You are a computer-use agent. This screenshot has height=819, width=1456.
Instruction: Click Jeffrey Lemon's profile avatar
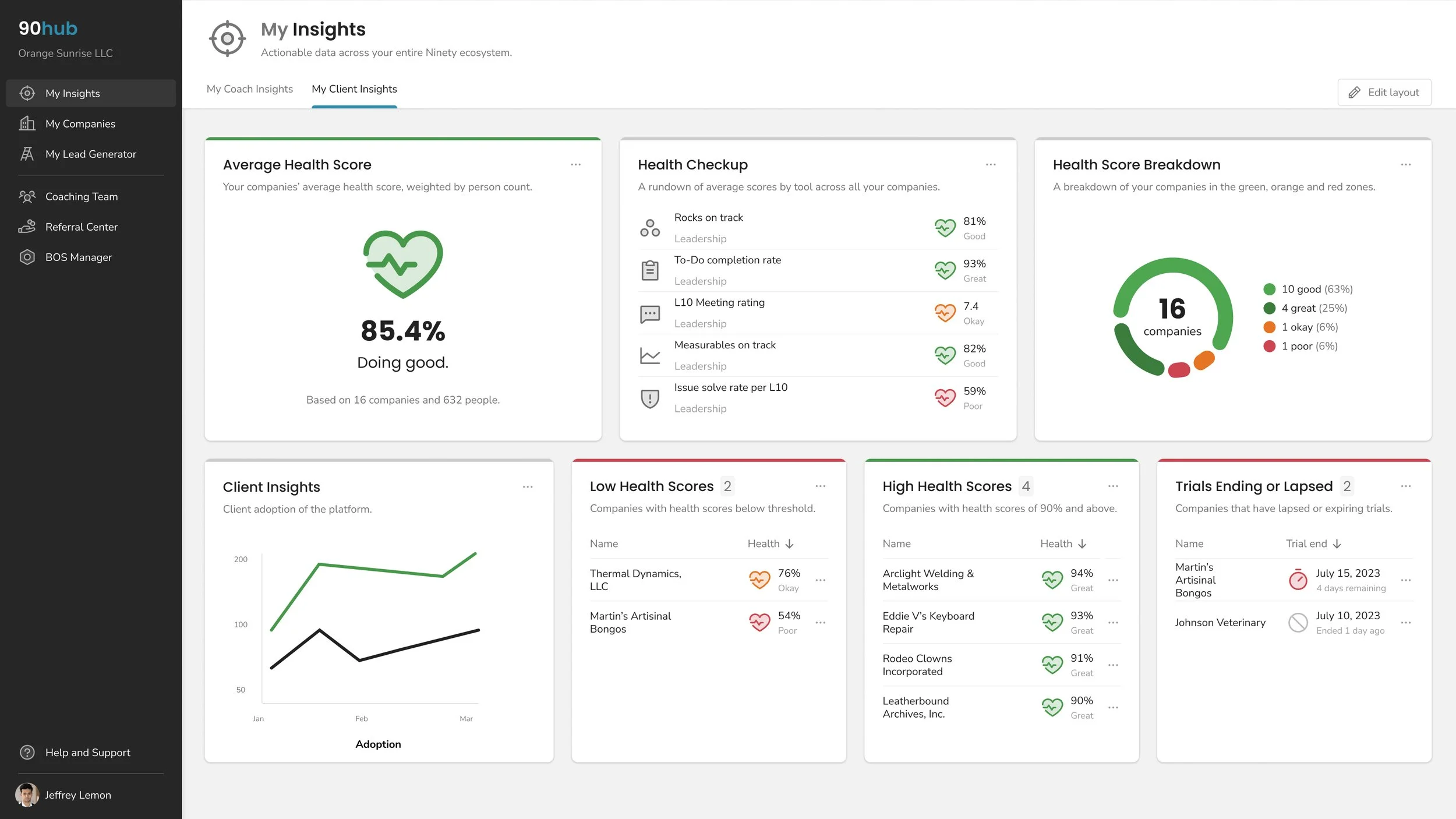click(x=27, y=795)
